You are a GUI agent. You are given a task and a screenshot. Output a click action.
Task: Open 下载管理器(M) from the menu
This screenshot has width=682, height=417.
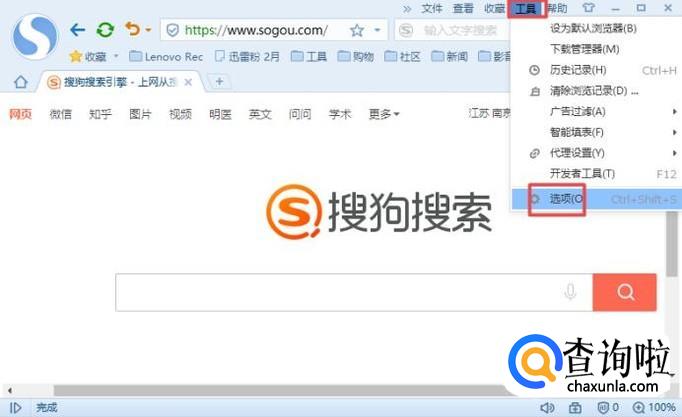coord(594,49)
